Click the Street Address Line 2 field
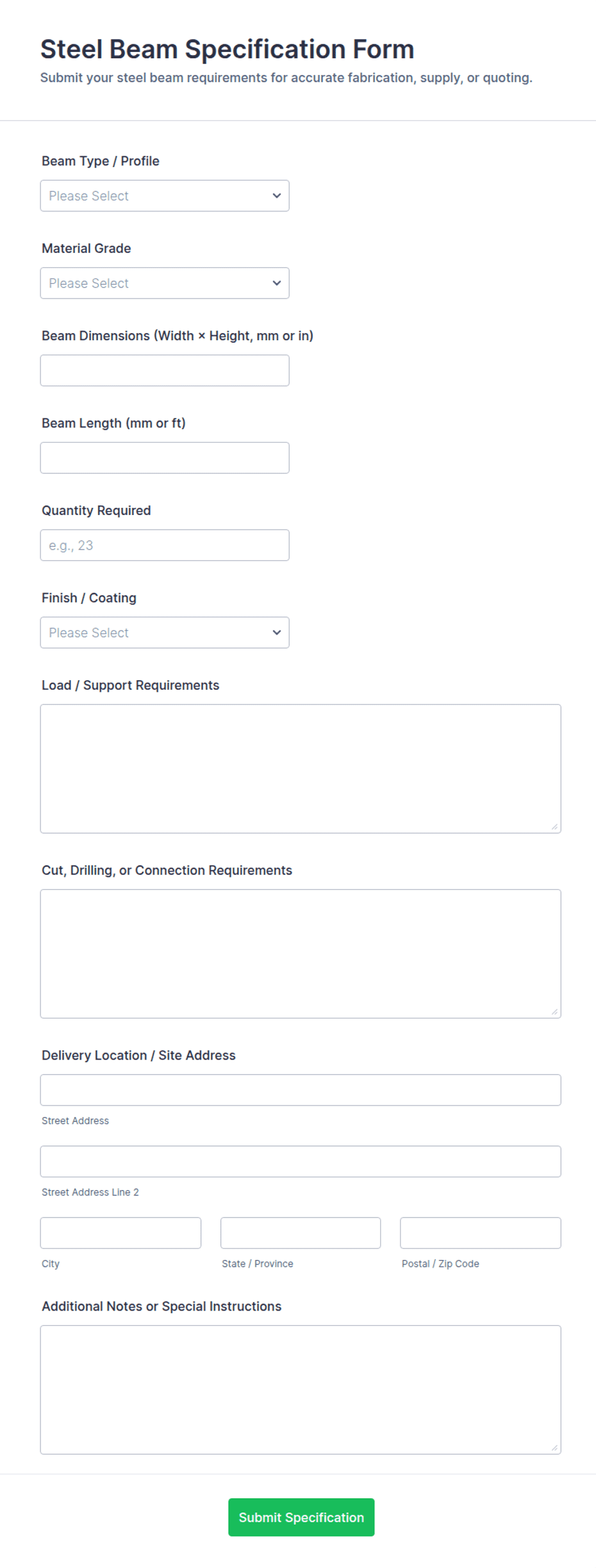 pos(300,1161)
